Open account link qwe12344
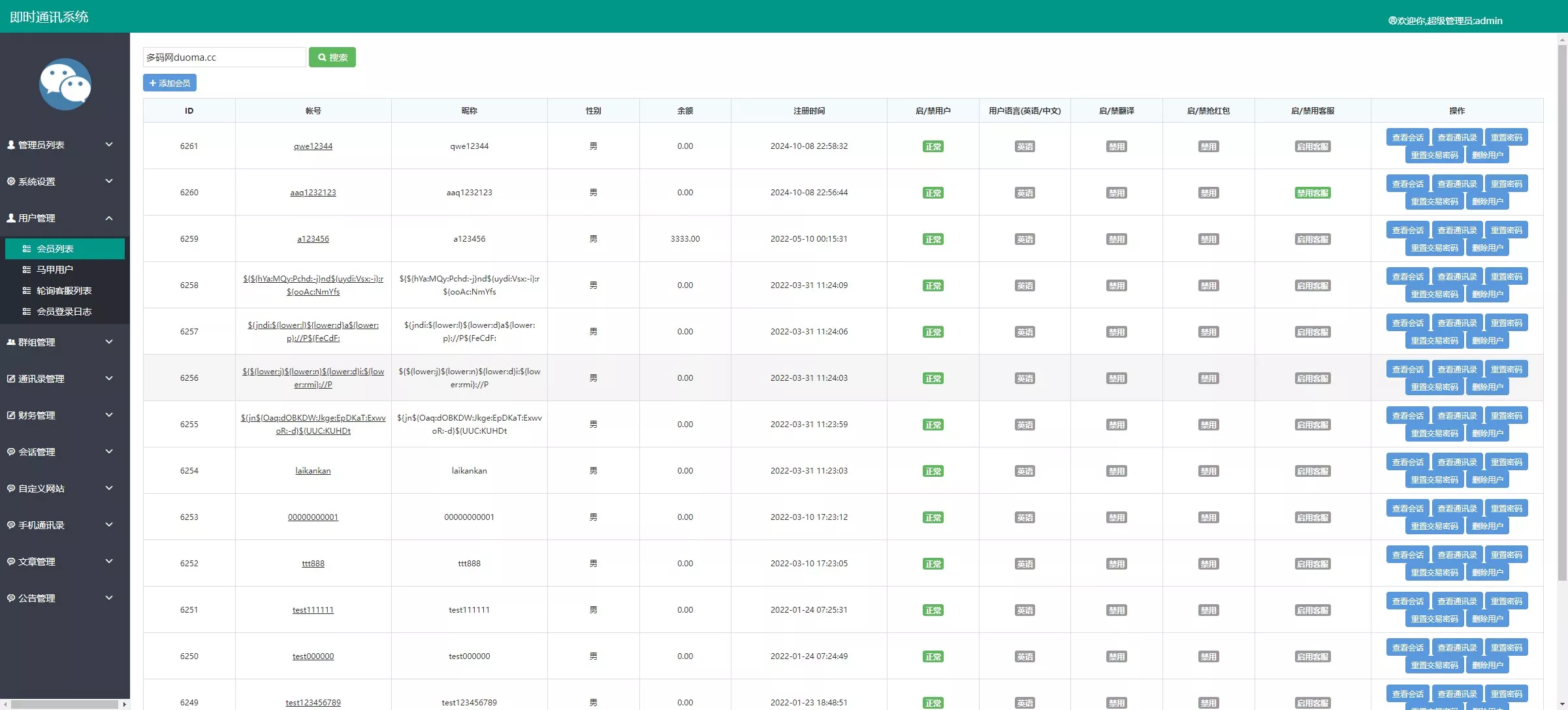1568x710 pixels. pos(313,146)
